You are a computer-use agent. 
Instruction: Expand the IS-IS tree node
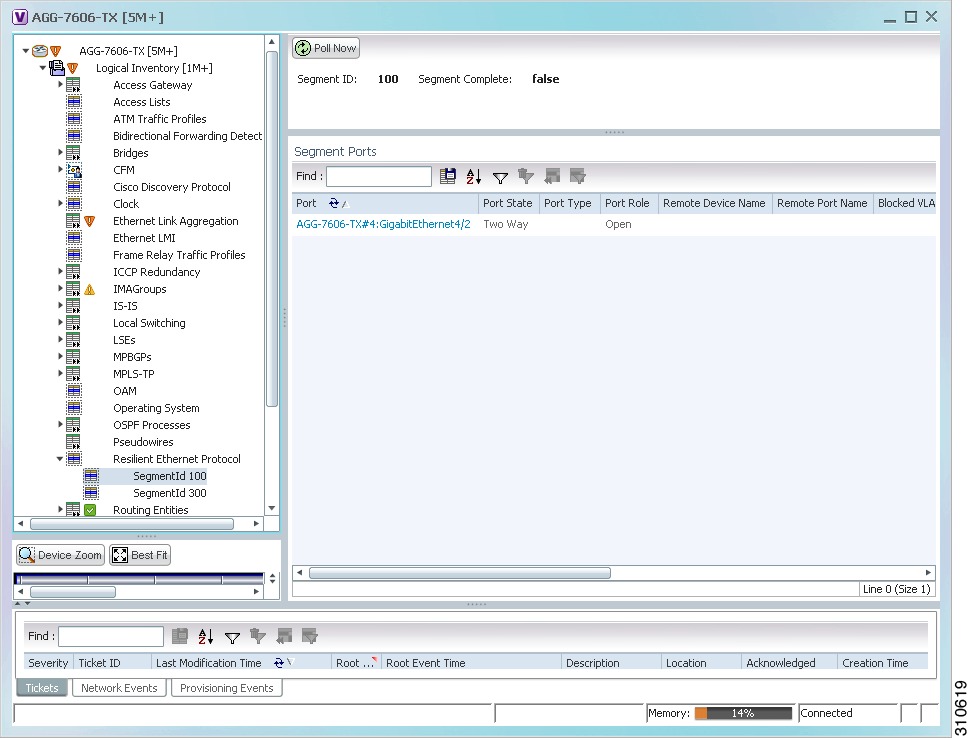tap(61, 305)
